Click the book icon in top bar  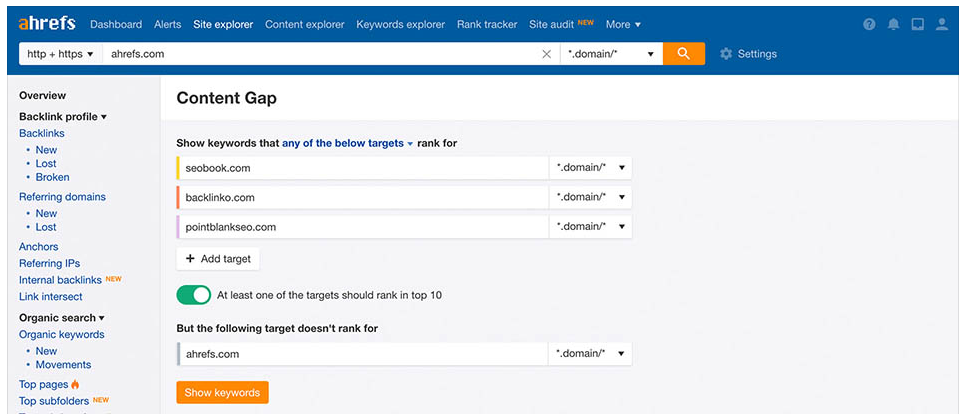917,25
